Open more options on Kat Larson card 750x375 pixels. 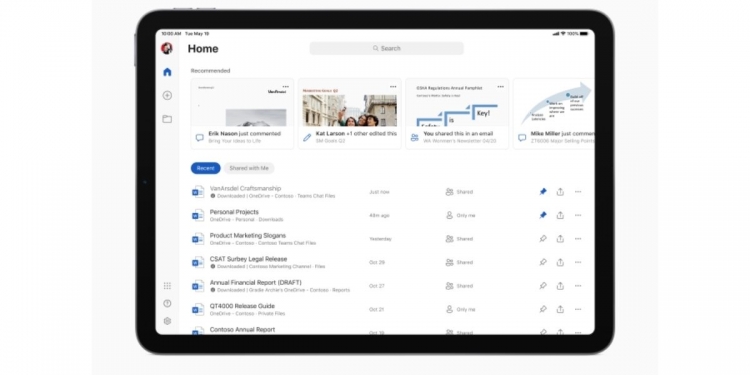point(393,87)
